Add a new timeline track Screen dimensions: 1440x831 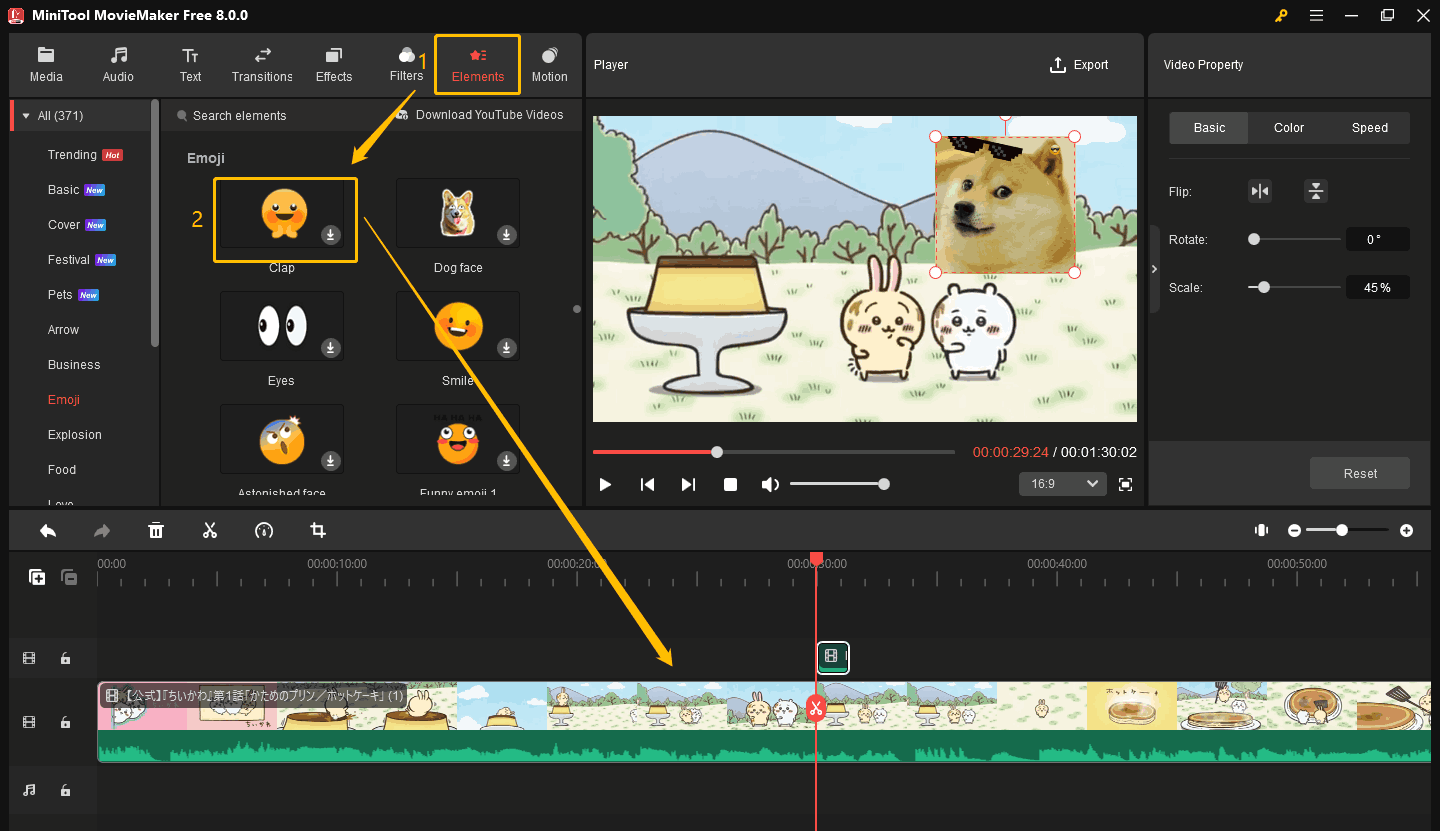tap(37, 577)
